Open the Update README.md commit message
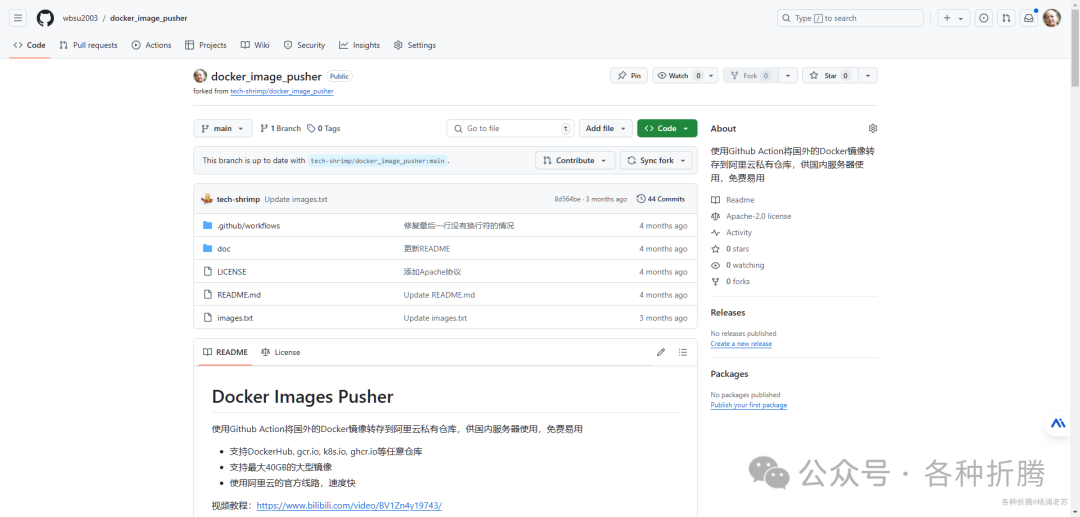 coord(439,295)
